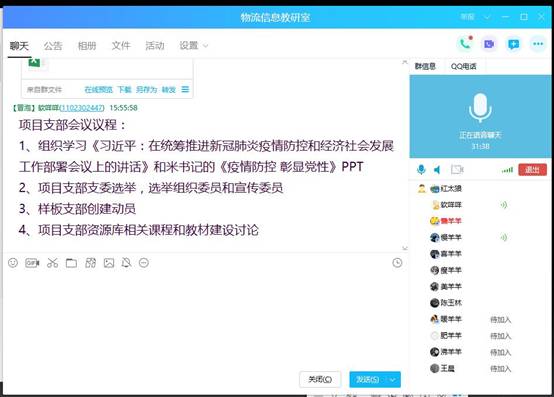Click the GIF sticker icon

click(32, 263)
